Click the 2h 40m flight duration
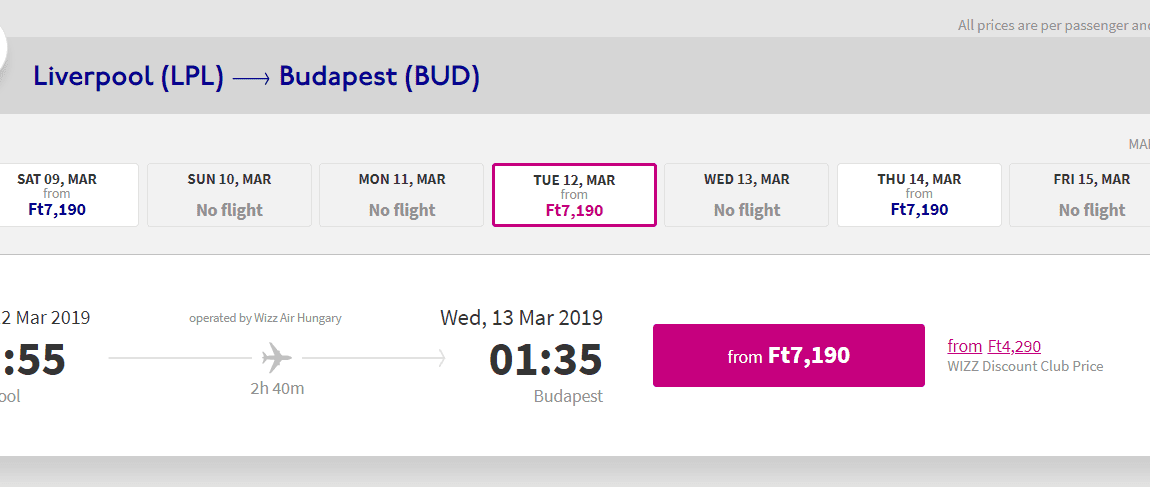1150x487 pixels. pos(277,389)
